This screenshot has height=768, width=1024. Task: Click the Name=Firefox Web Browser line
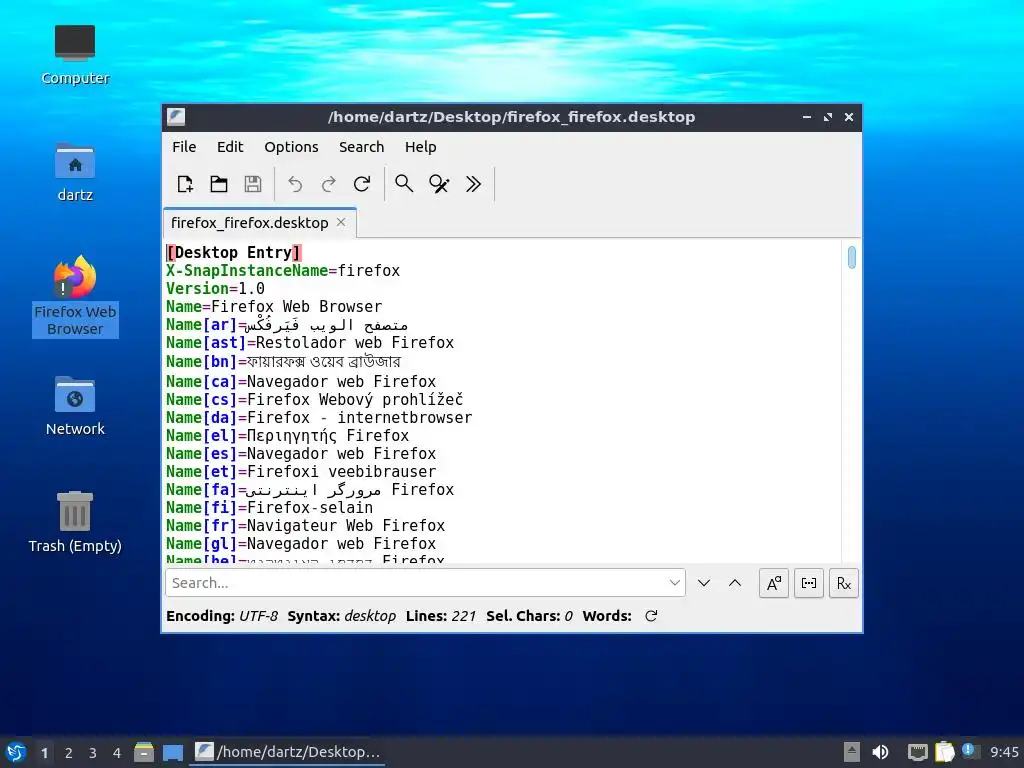pos(274,306)
